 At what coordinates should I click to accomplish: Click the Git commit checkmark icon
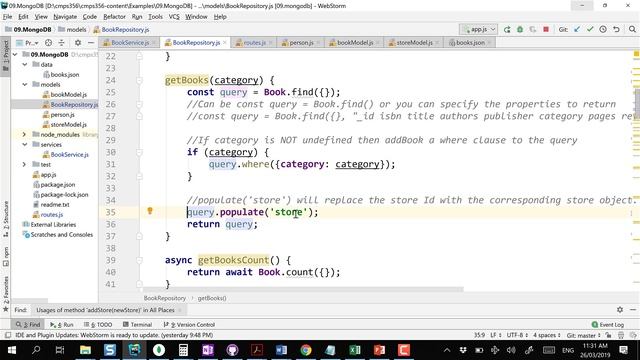(590, 29)
